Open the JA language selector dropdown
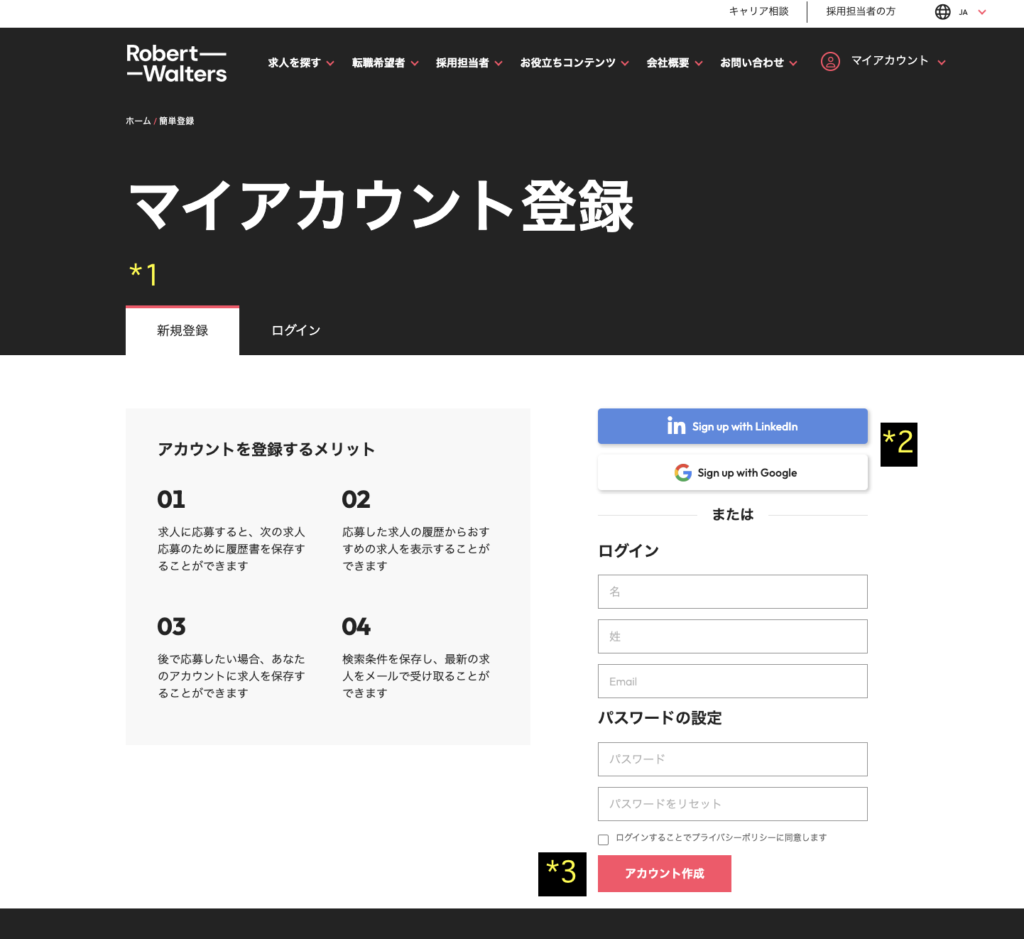Image resolution: width=1024 pixels, height=939 pixels. [972, 12]
